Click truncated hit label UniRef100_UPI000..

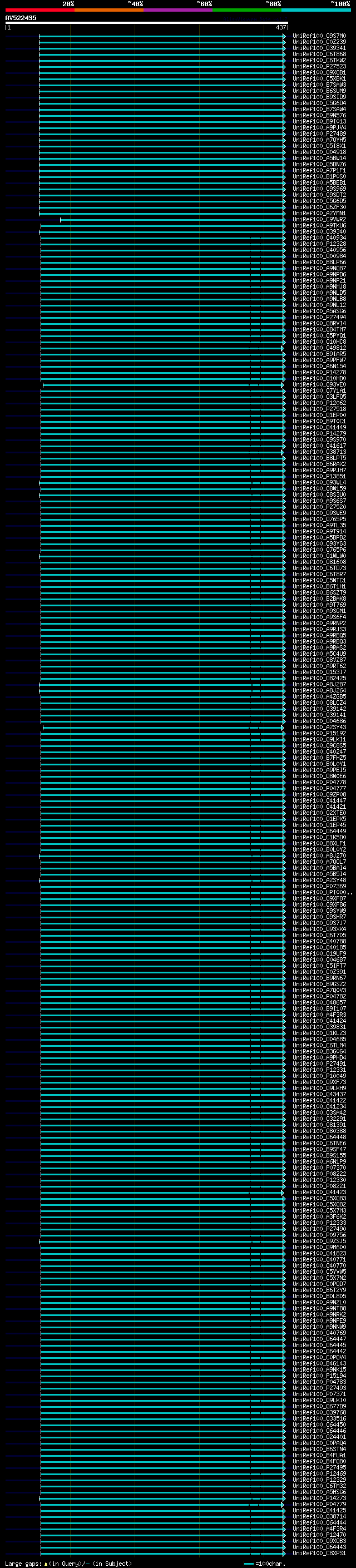323,892
